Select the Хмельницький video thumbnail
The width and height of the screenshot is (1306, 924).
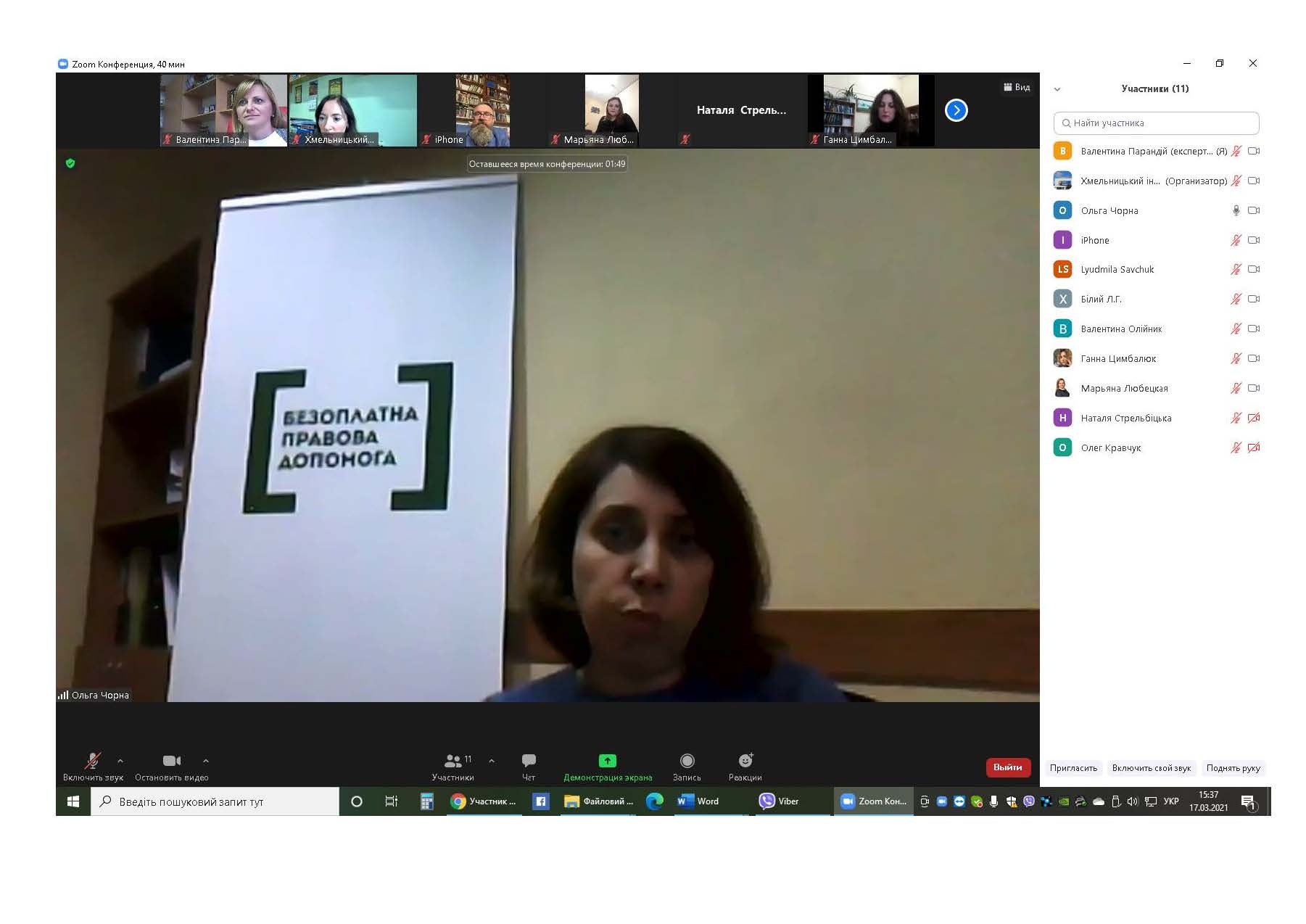coord(353,110)
